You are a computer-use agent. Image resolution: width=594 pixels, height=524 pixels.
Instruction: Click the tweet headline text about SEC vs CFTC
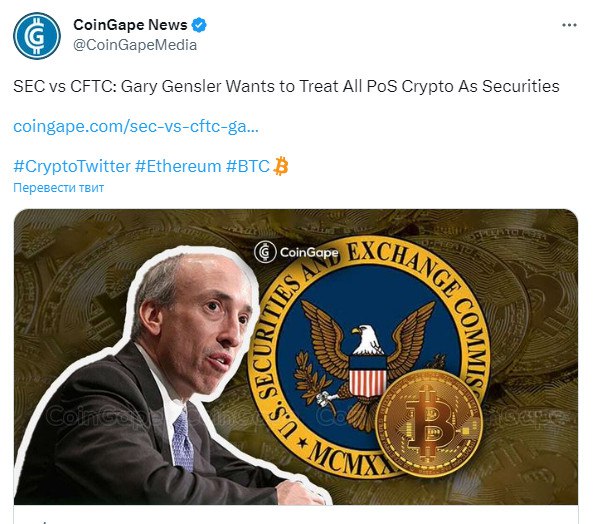[x=286, y=86]
